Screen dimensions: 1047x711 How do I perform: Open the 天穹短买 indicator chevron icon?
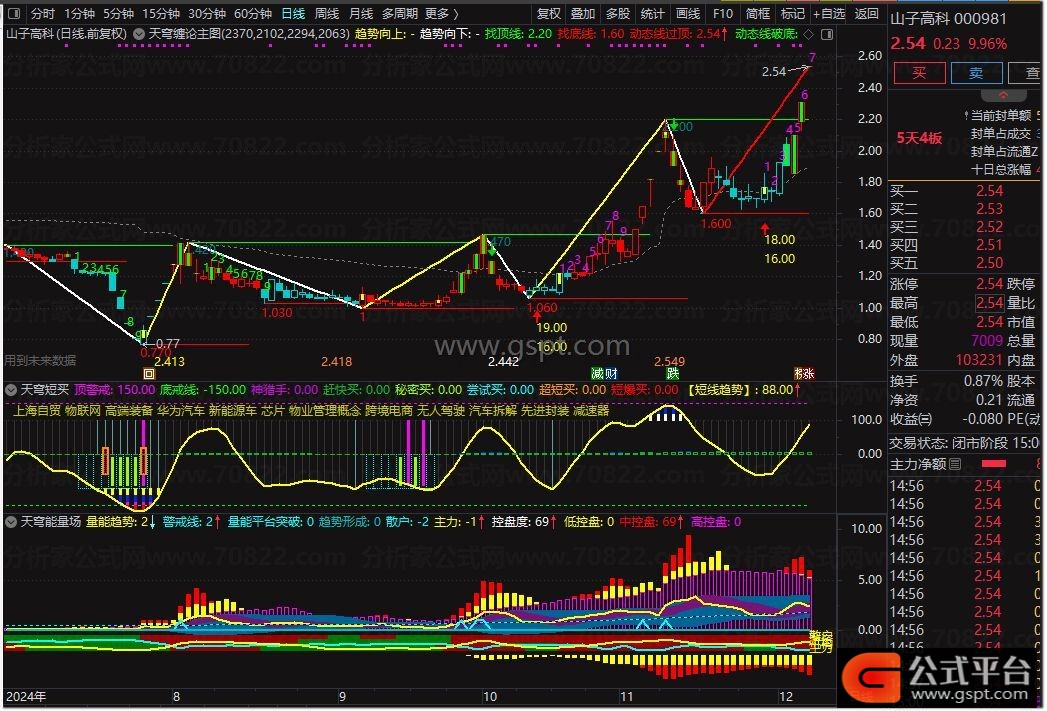click(11, 389)
